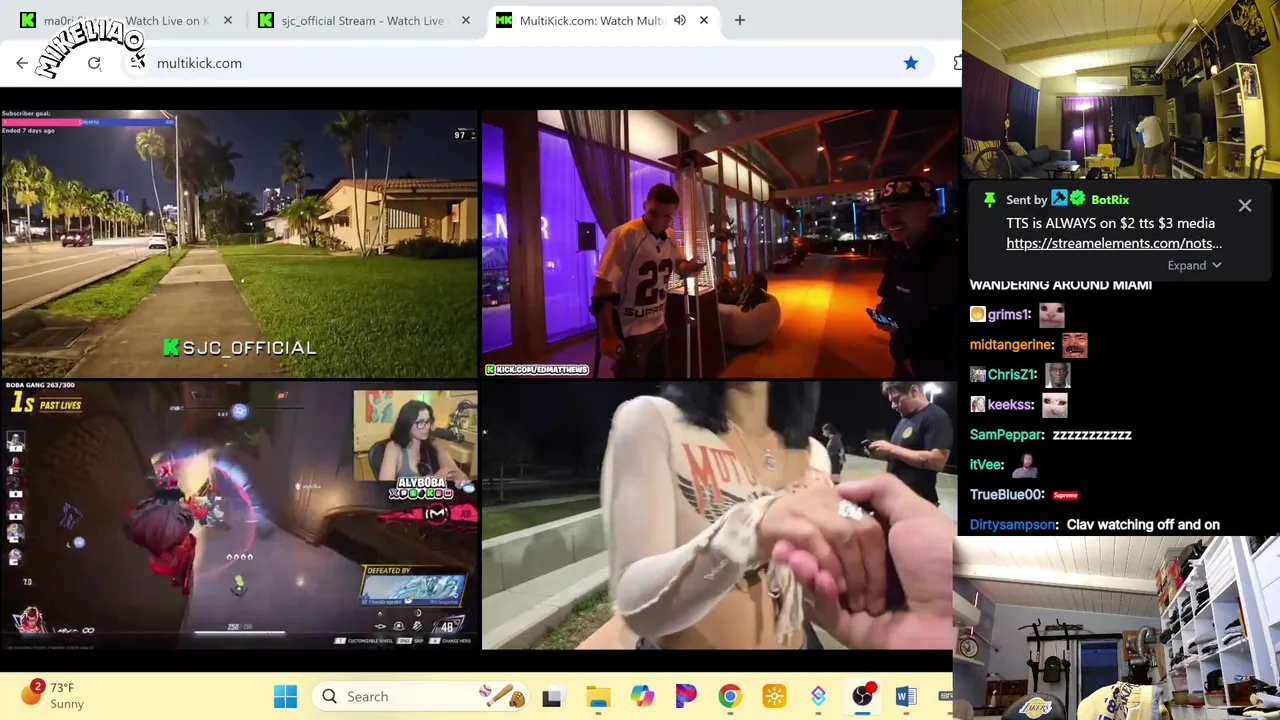Open the Alyboba gameplay stream tile
Image resolution: width=1280 pixels, height=720 pixels.
point(239,515)
